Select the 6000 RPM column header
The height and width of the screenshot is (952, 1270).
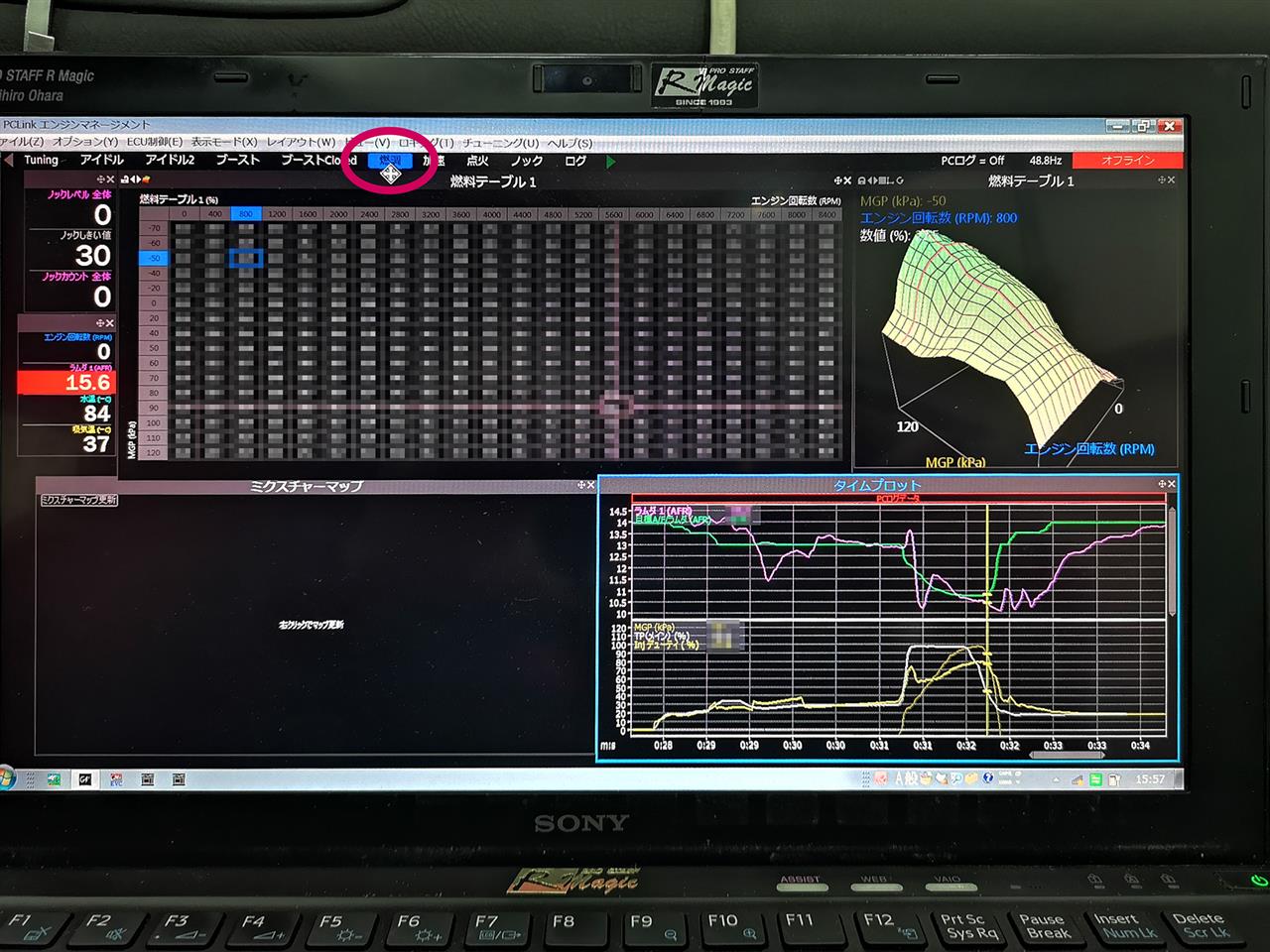(645, 214)
